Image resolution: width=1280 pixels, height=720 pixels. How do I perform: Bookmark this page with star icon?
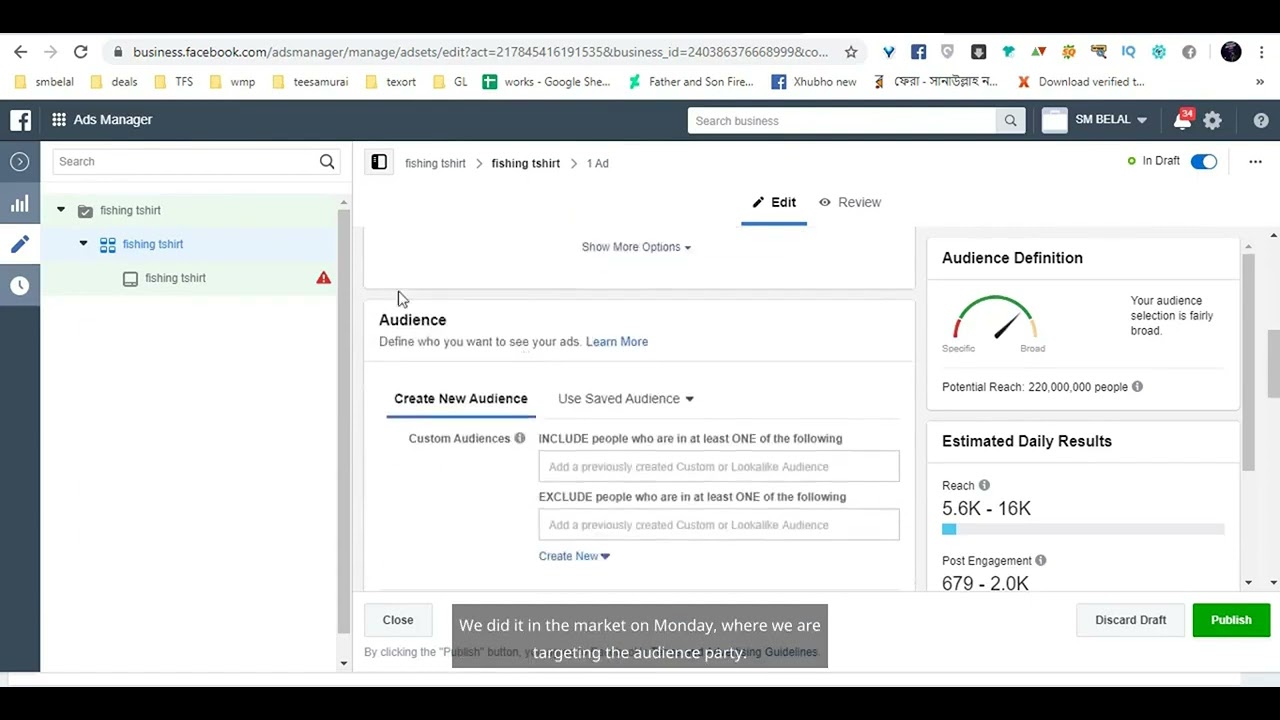tap(851, 52)
